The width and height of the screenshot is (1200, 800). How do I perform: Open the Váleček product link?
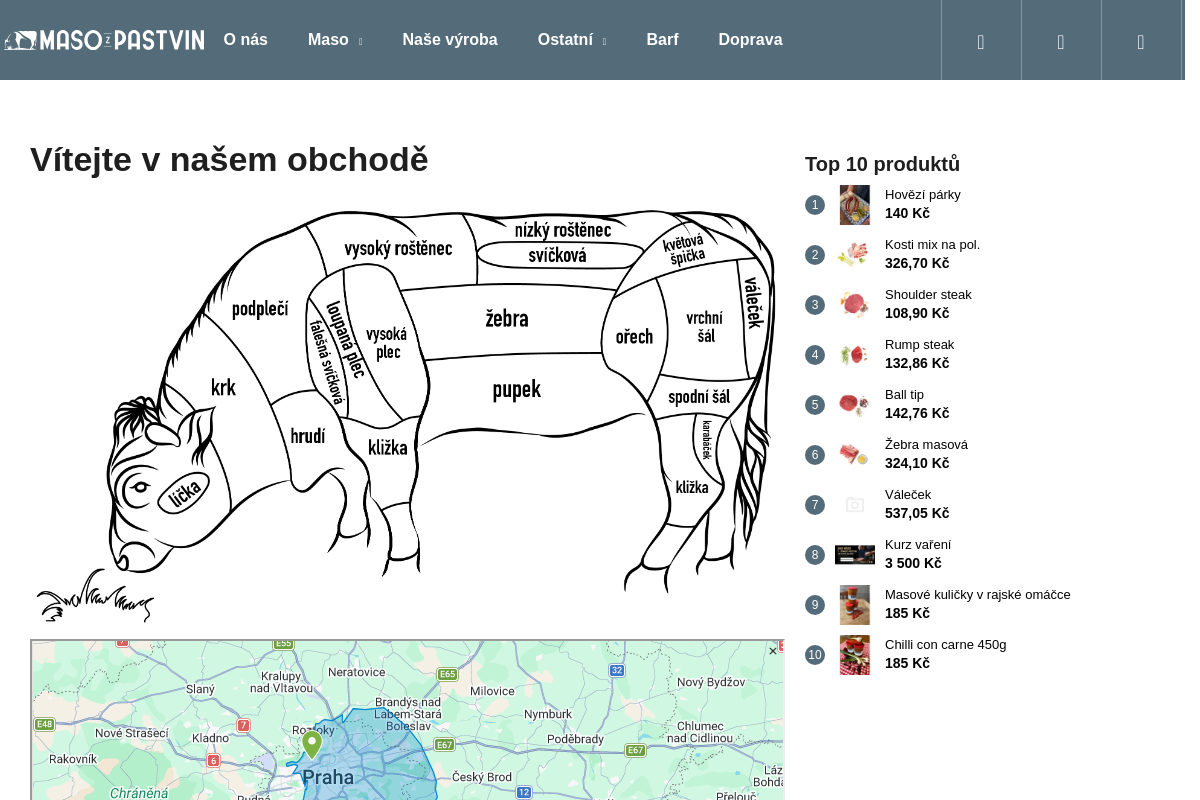pos(908,495)
